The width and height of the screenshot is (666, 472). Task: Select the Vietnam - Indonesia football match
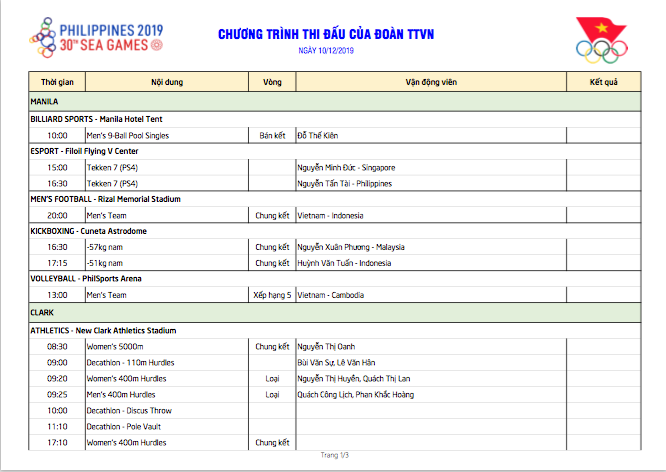point(331,215)
